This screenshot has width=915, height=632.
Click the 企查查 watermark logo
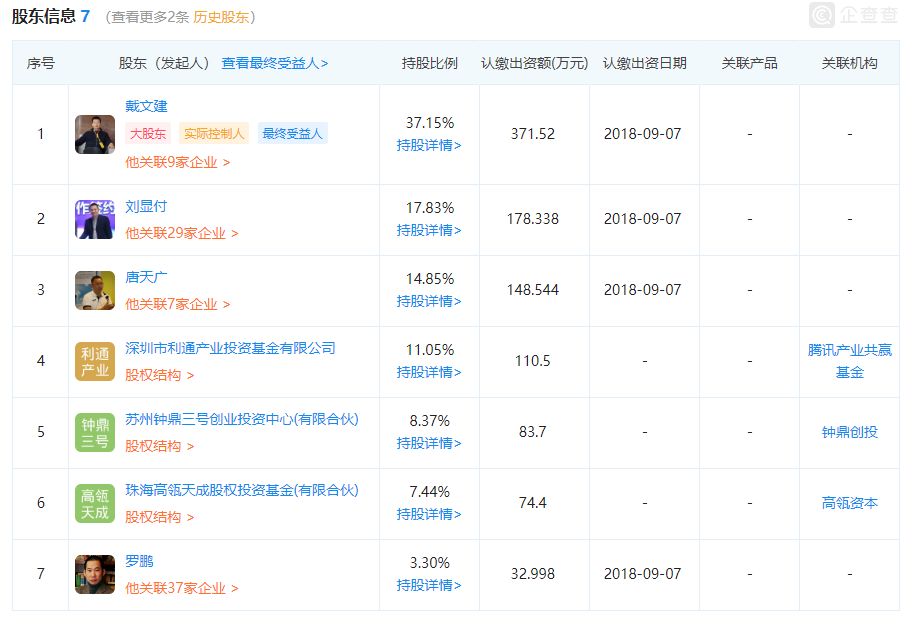tap(854, 15)
